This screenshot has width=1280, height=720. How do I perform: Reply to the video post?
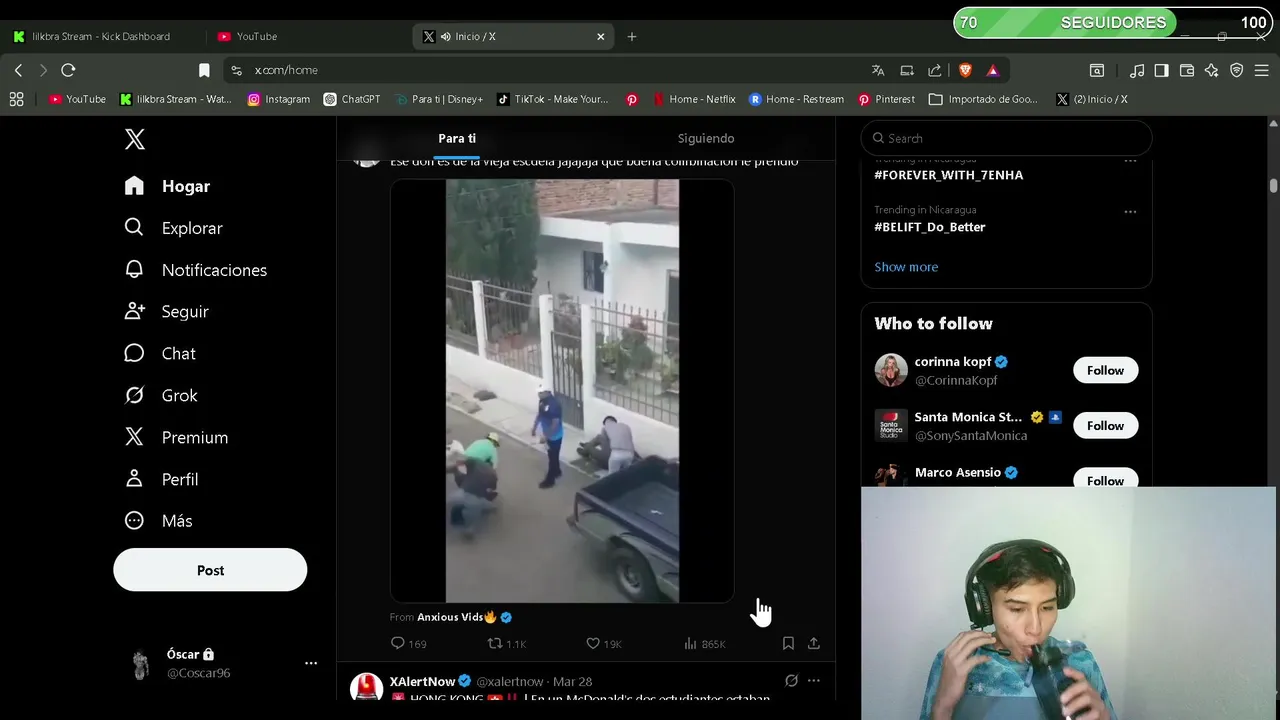click(408, 644)
